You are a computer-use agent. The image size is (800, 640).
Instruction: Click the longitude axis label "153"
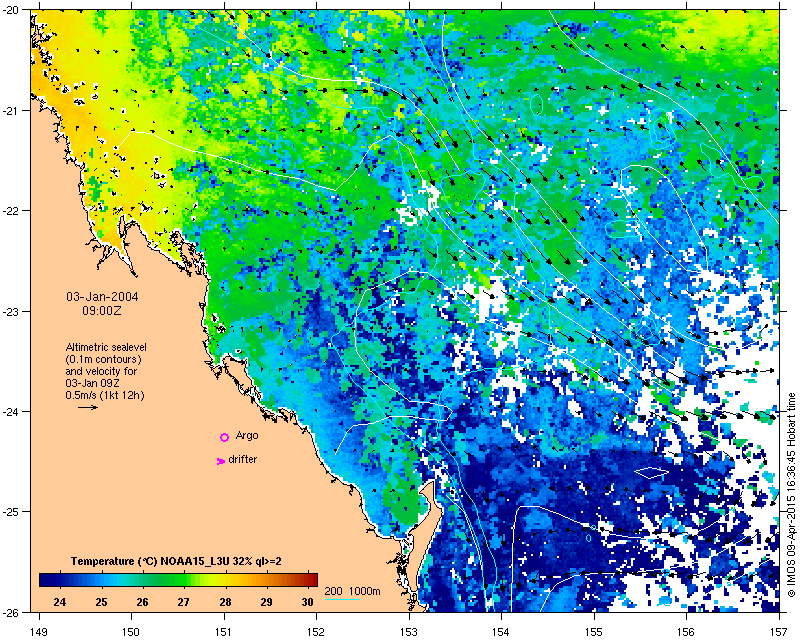point(409,632)
